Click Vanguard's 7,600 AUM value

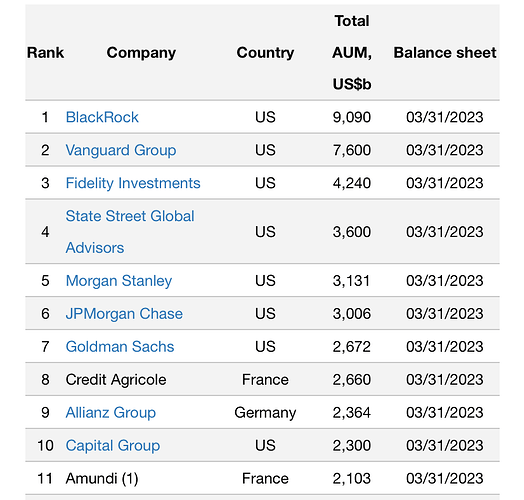point(352,150)
